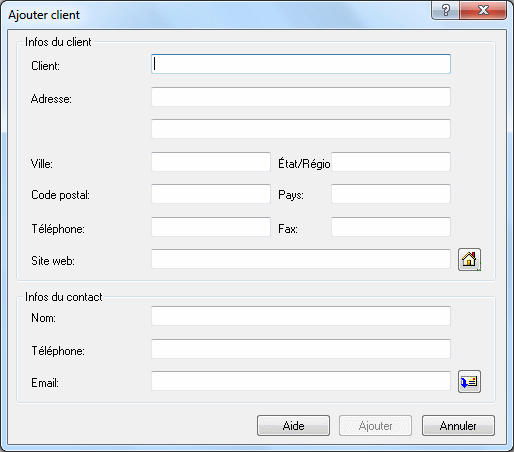
Task: Click the question mark help icon in title bar
Action: click(446, 10)
